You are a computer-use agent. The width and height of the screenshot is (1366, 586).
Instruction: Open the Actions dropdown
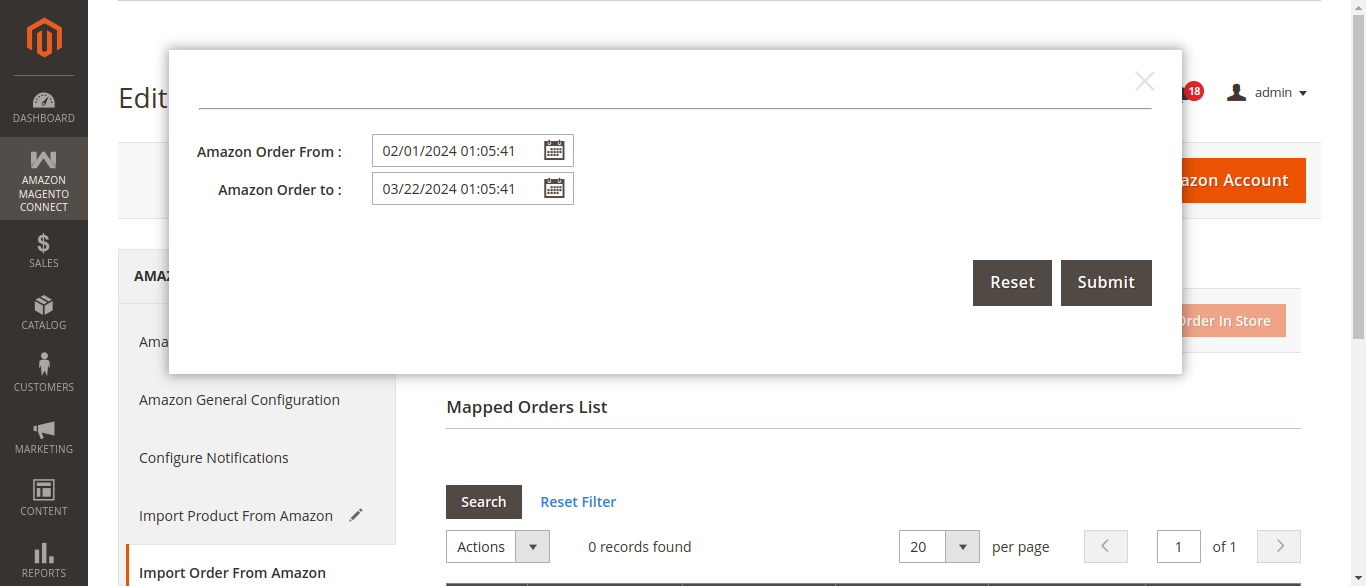pos(498,547)
